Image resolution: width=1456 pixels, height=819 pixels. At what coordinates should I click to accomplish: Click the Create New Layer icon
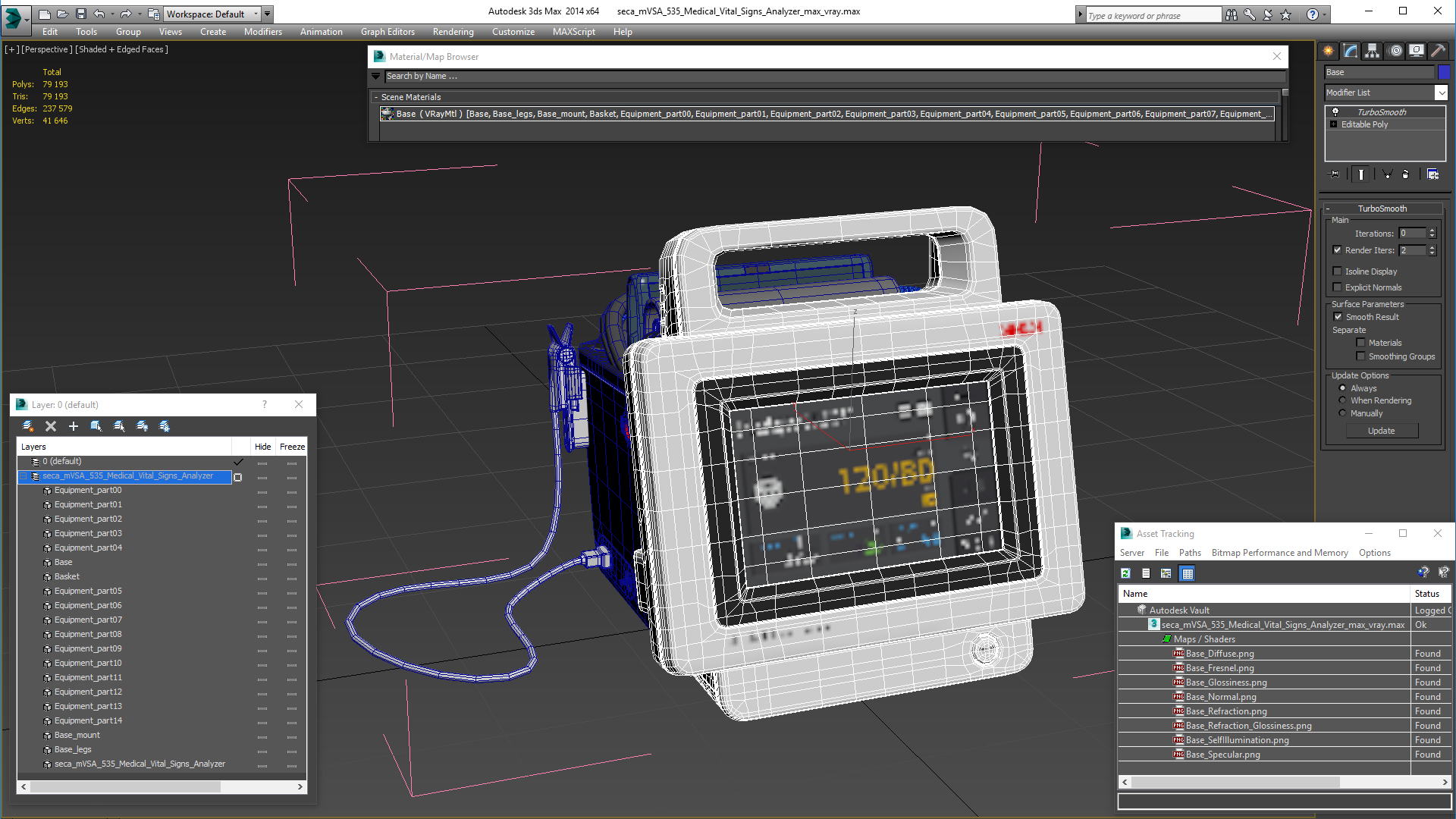(x=28, y=426)
